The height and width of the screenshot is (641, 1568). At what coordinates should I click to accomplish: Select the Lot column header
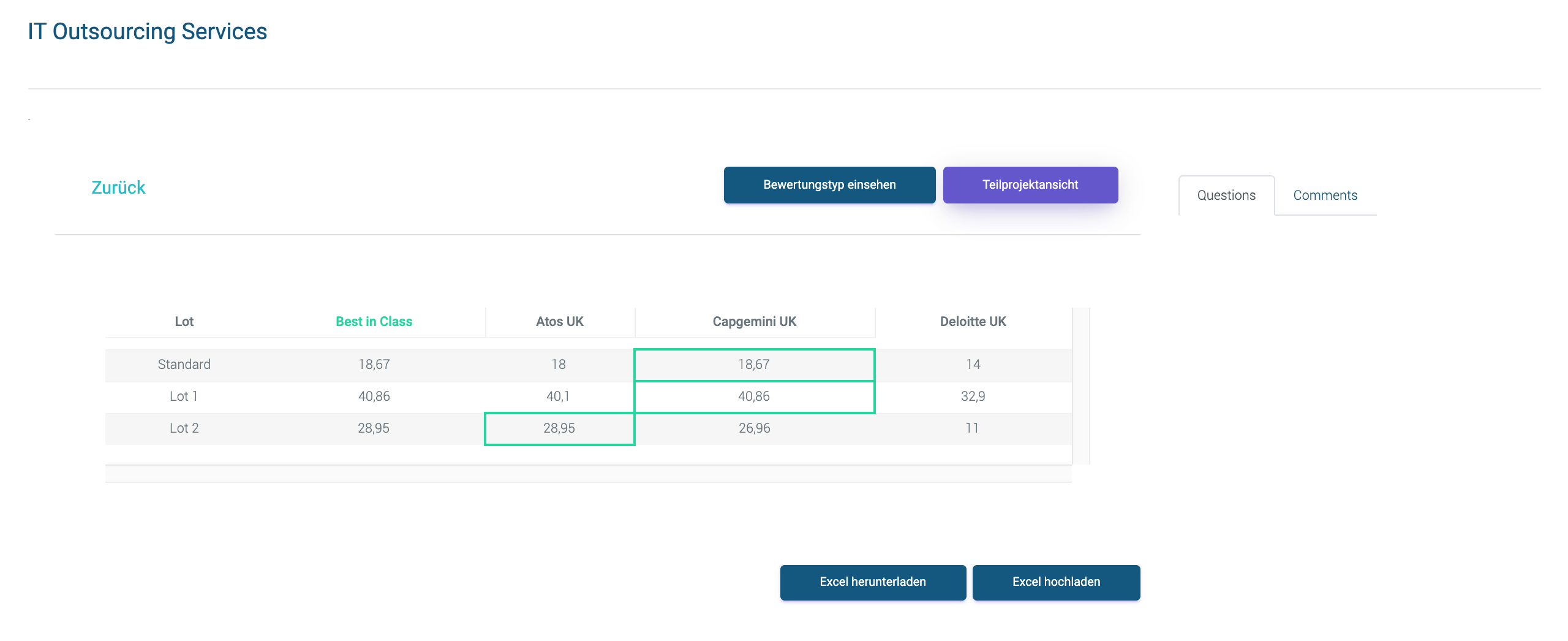[184, 322]
